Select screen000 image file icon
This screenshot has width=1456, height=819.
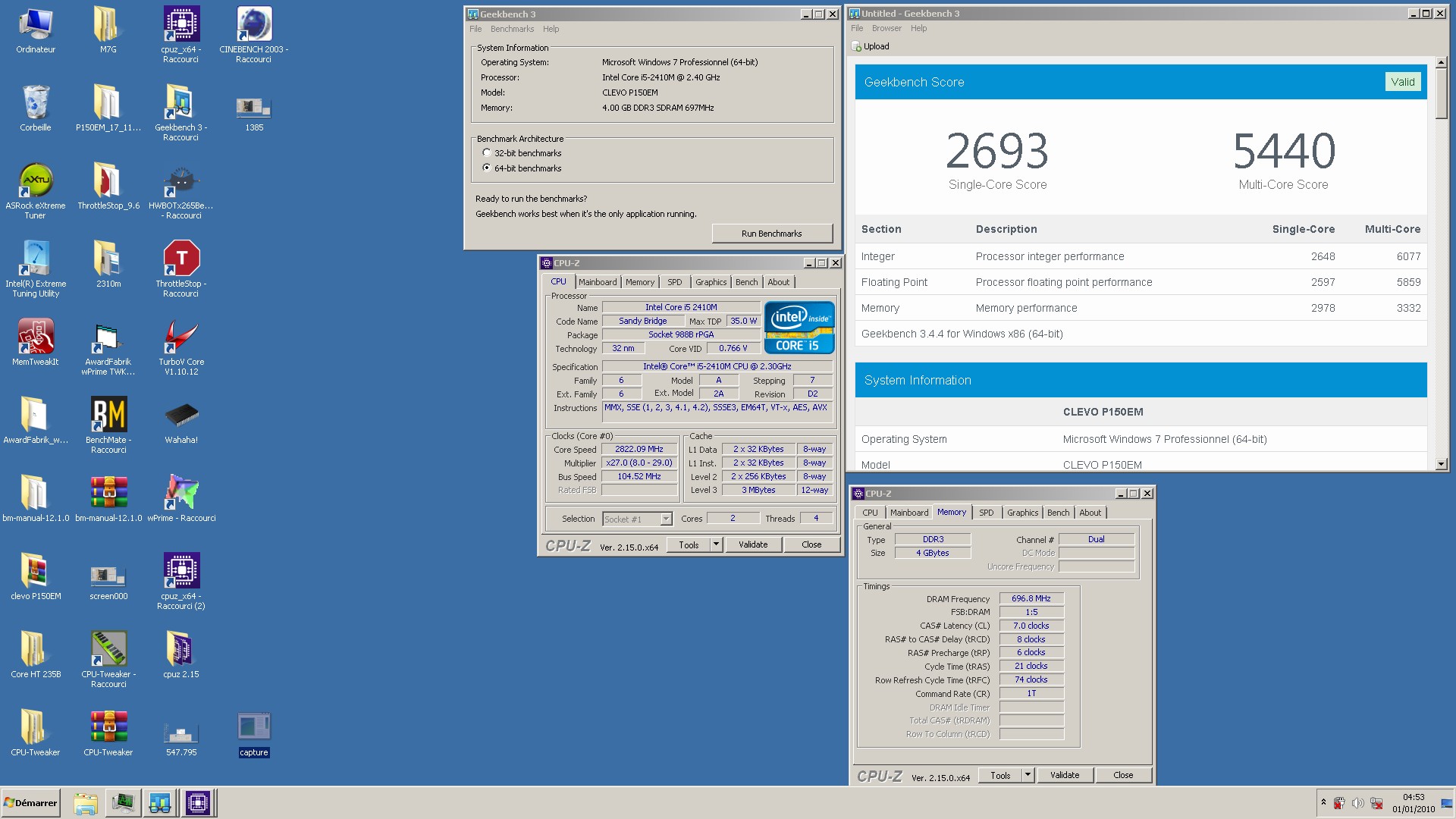[108, 582]
